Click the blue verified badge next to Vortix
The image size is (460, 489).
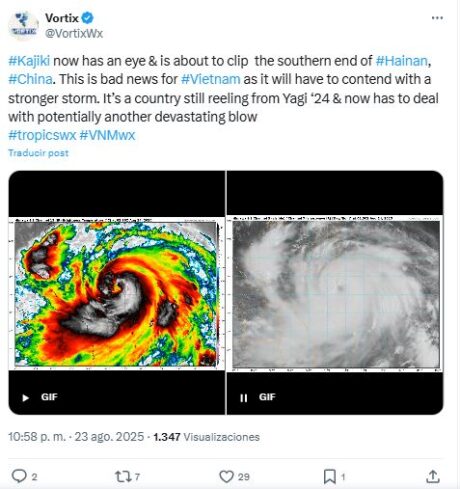[88, 18]
